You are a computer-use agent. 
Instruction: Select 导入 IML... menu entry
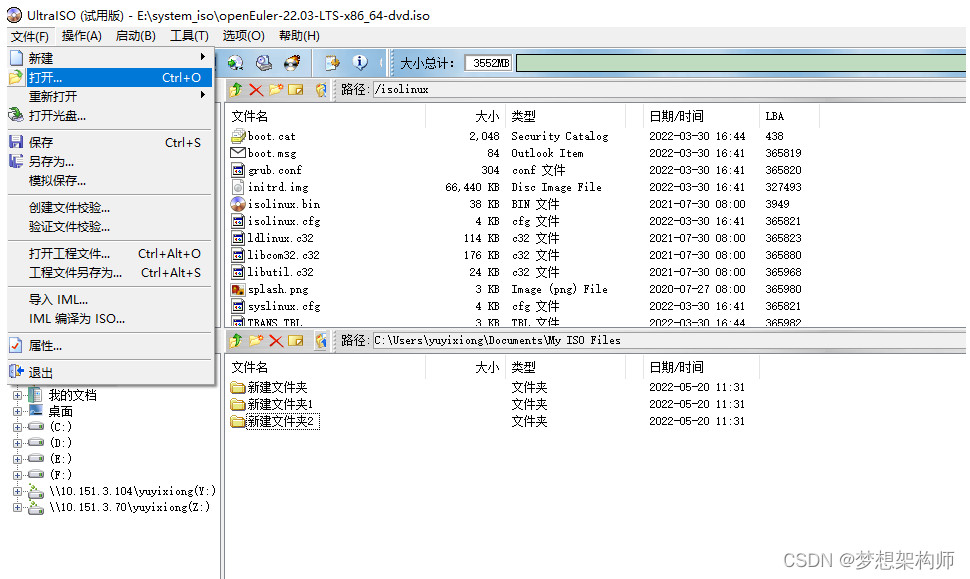[x=110, y=299]
